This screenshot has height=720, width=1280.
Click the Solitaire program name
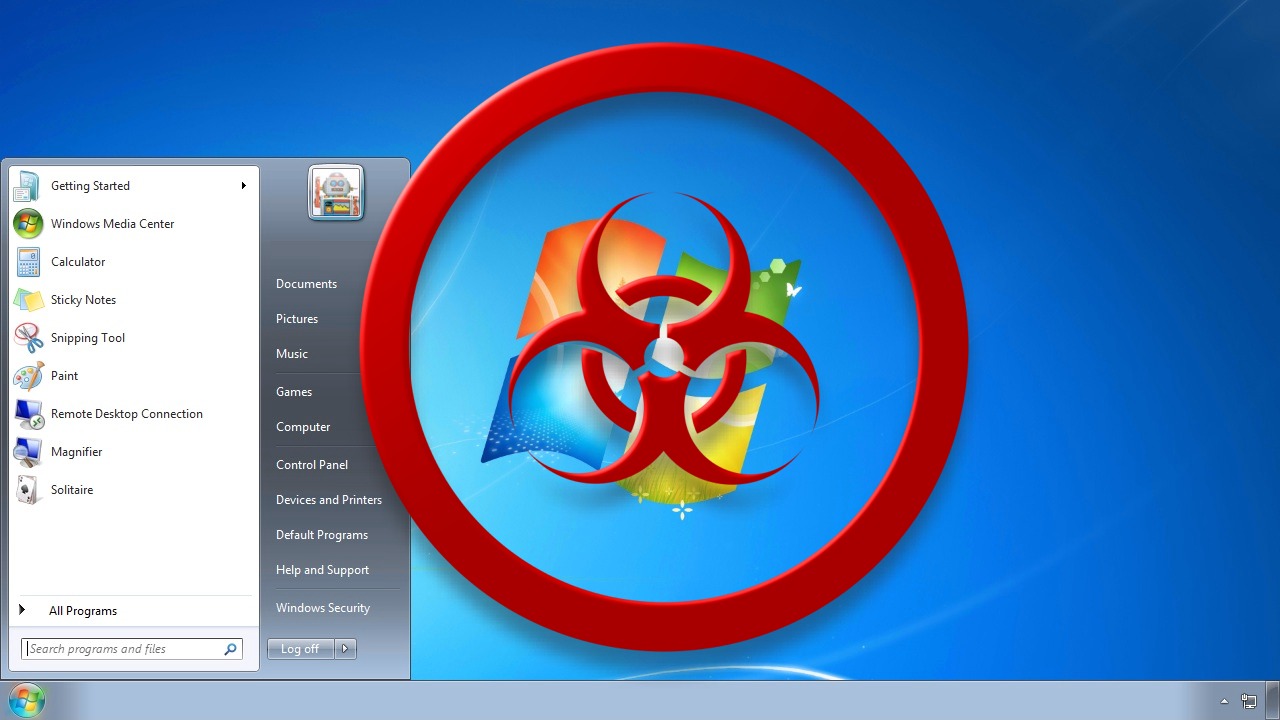pyautogui.click(x=72, y=490)
